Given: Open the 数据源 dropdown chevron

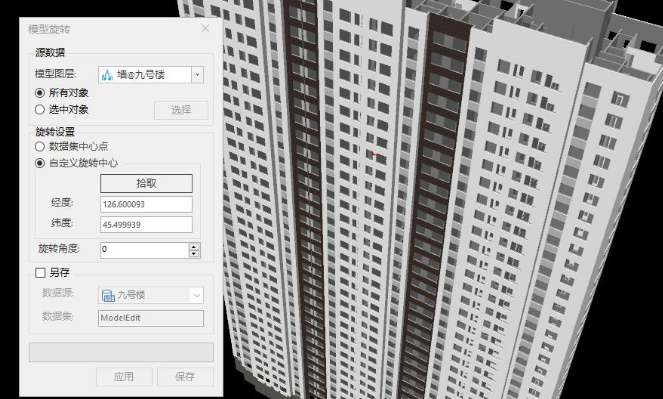Looking at the screenshot, I should point(197,295).
